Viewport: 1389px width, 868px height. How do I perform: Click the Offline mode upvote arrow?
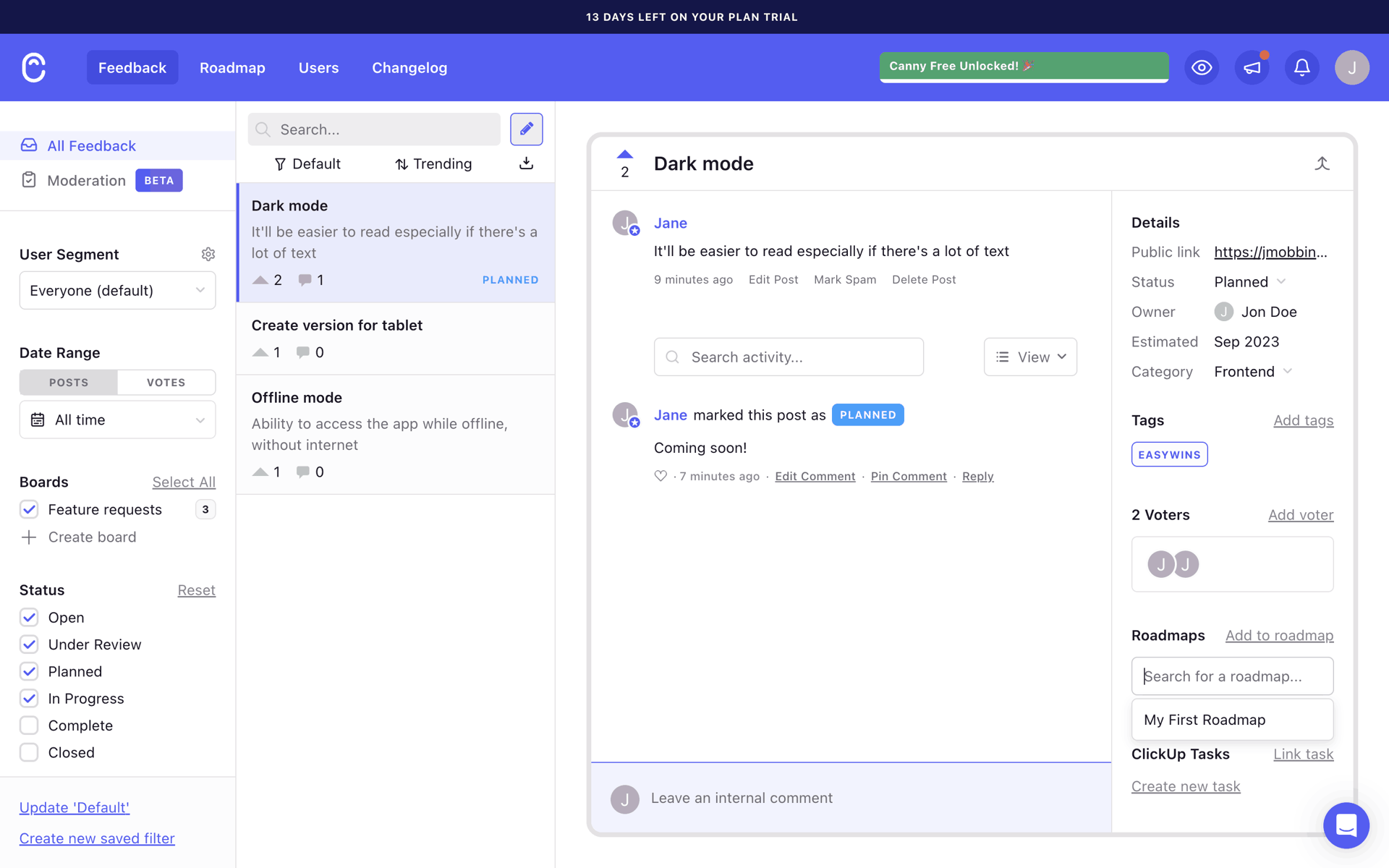[x=260, y=472]
